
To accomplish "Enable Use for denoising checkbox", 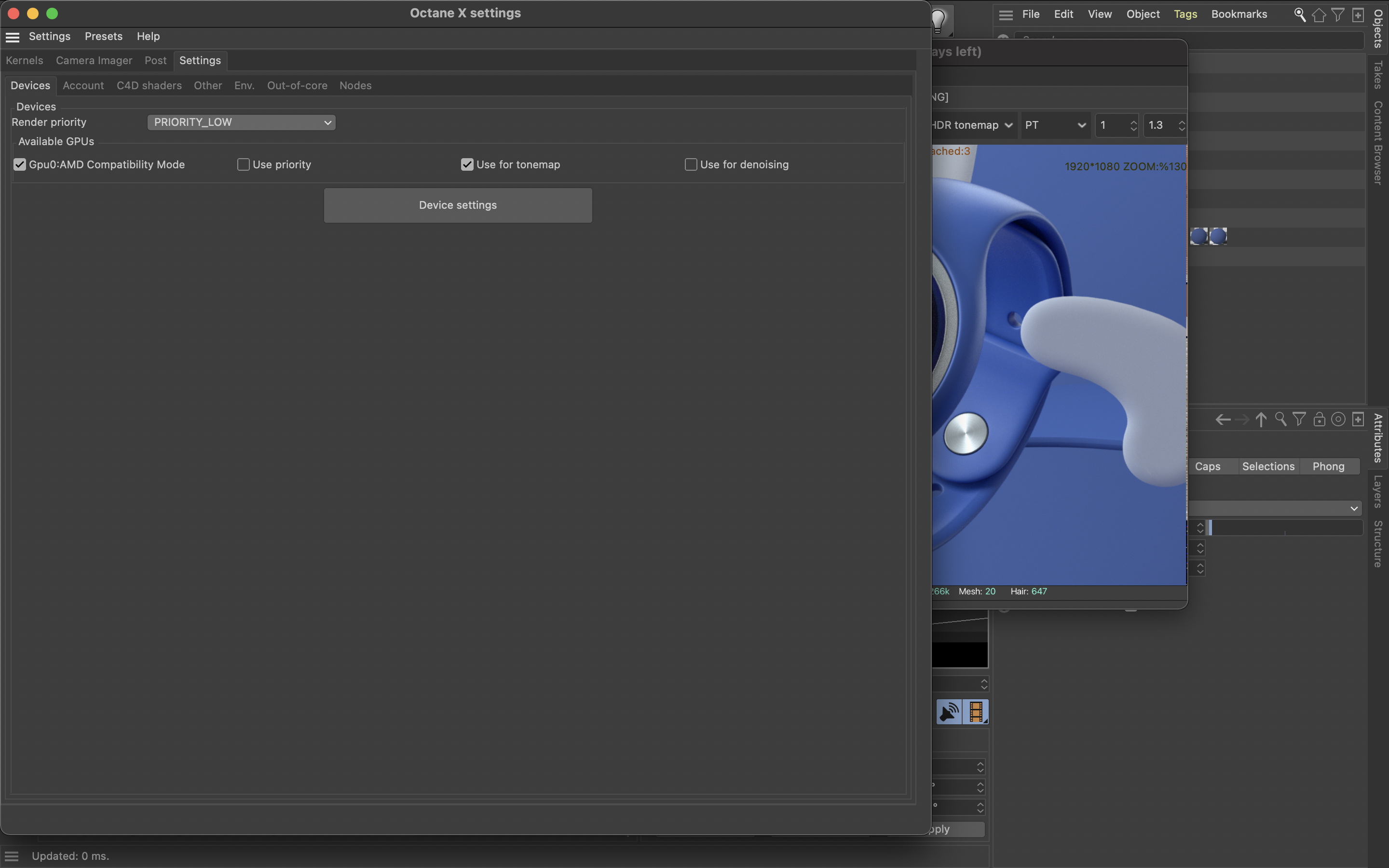I will pos(690,164).
